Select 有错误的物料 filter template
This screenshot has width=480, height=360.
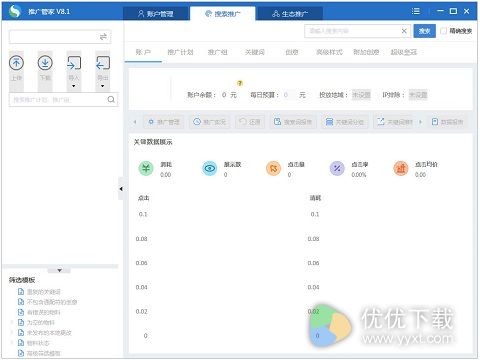[x=44, y=312]
